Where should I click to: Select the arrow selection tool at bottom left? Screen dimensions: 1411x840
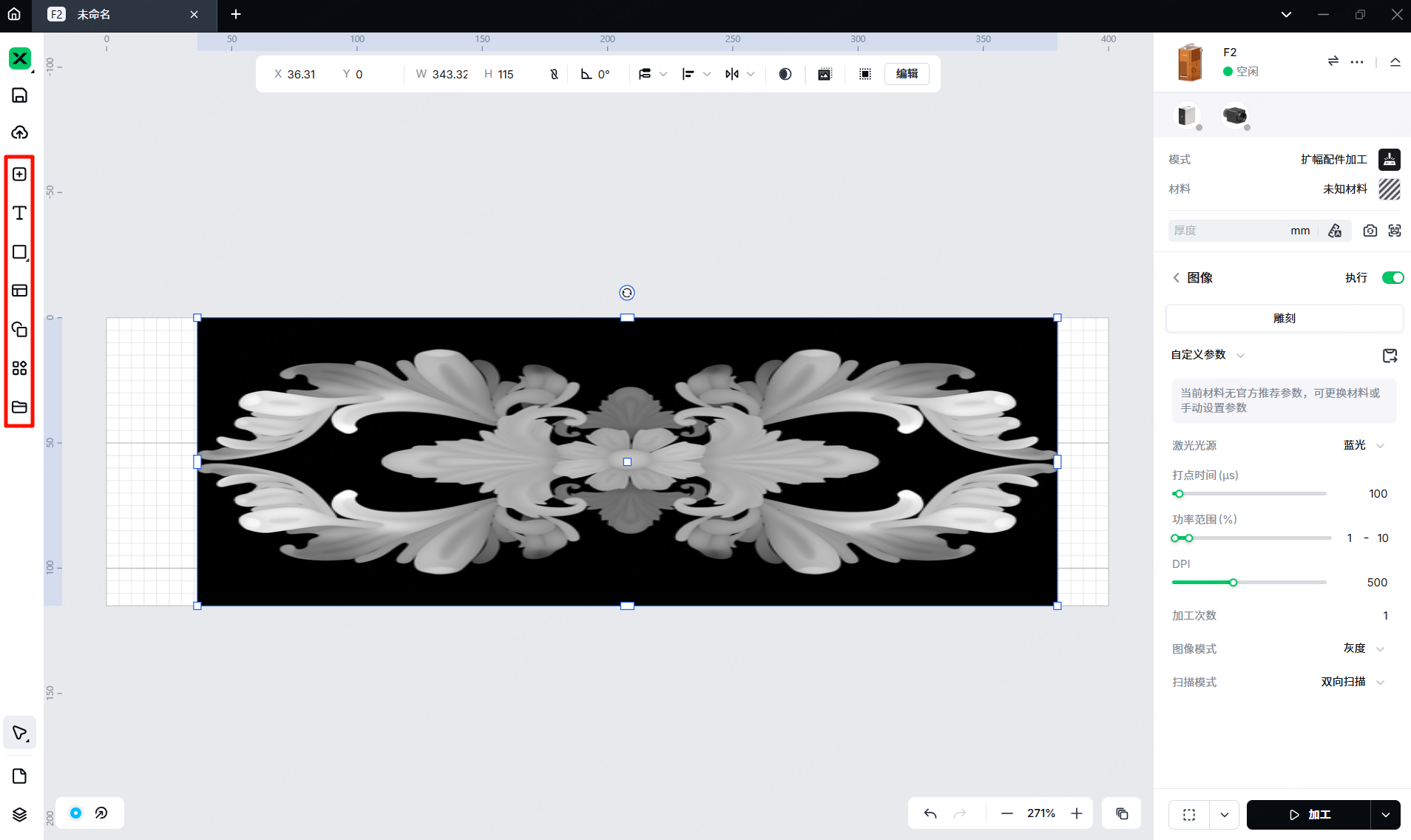19,732
